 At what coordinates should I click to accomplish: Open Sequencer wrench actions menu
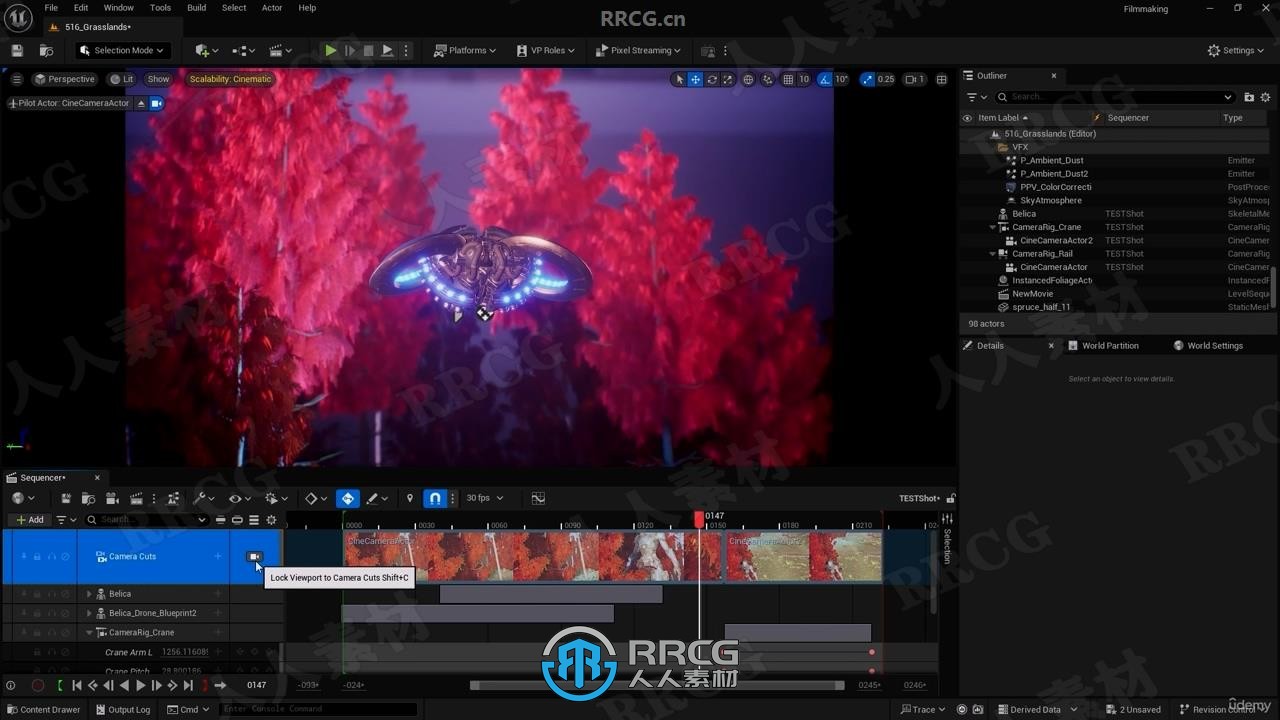click(x=203, y=498)
